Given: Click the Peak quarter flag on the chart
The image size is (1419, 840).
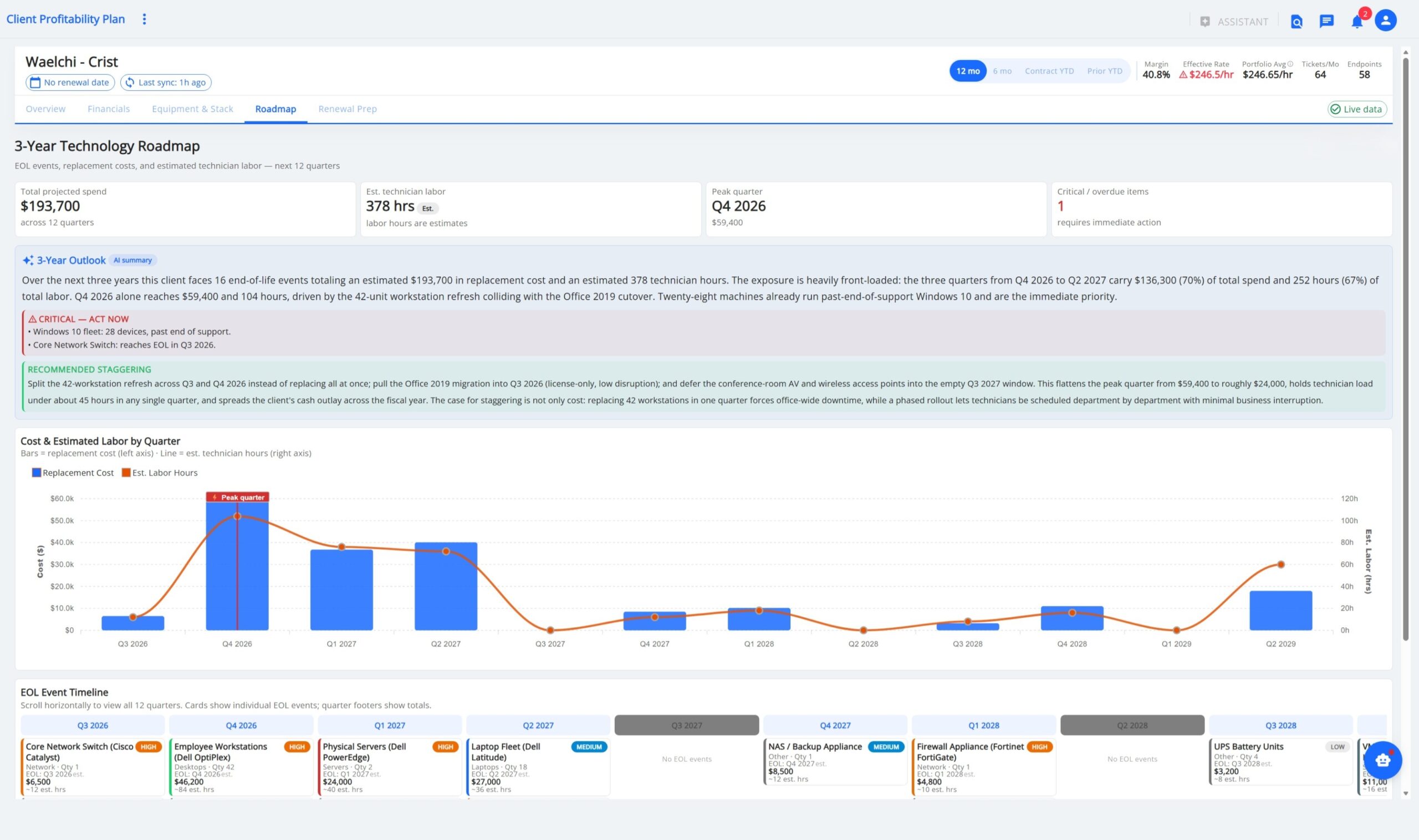Looking at the screenshot, I should click(237, 497).
